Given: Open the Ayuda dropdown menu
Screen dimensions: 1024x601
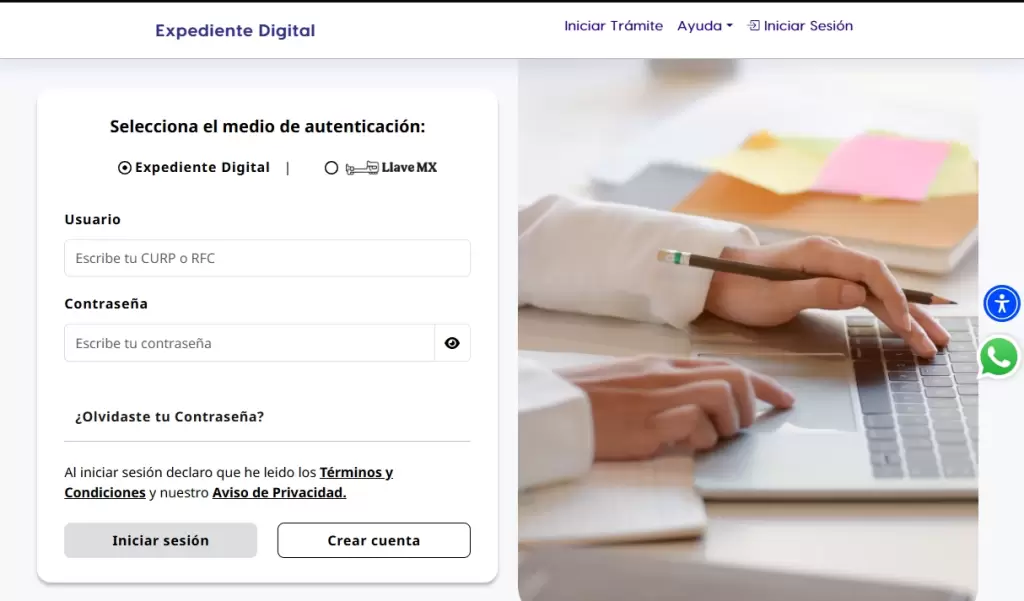Looking at the screenshot, I should click(x=699, y=25).
